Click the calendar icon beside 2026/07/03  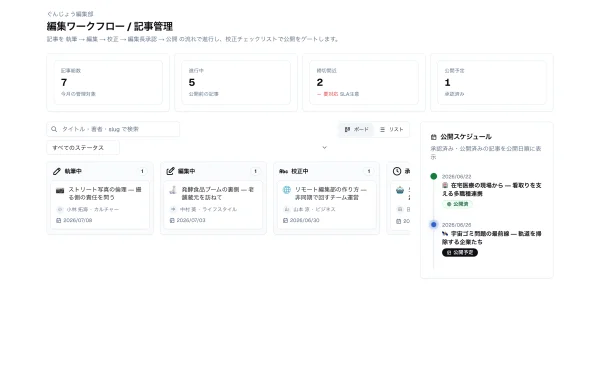172,220
